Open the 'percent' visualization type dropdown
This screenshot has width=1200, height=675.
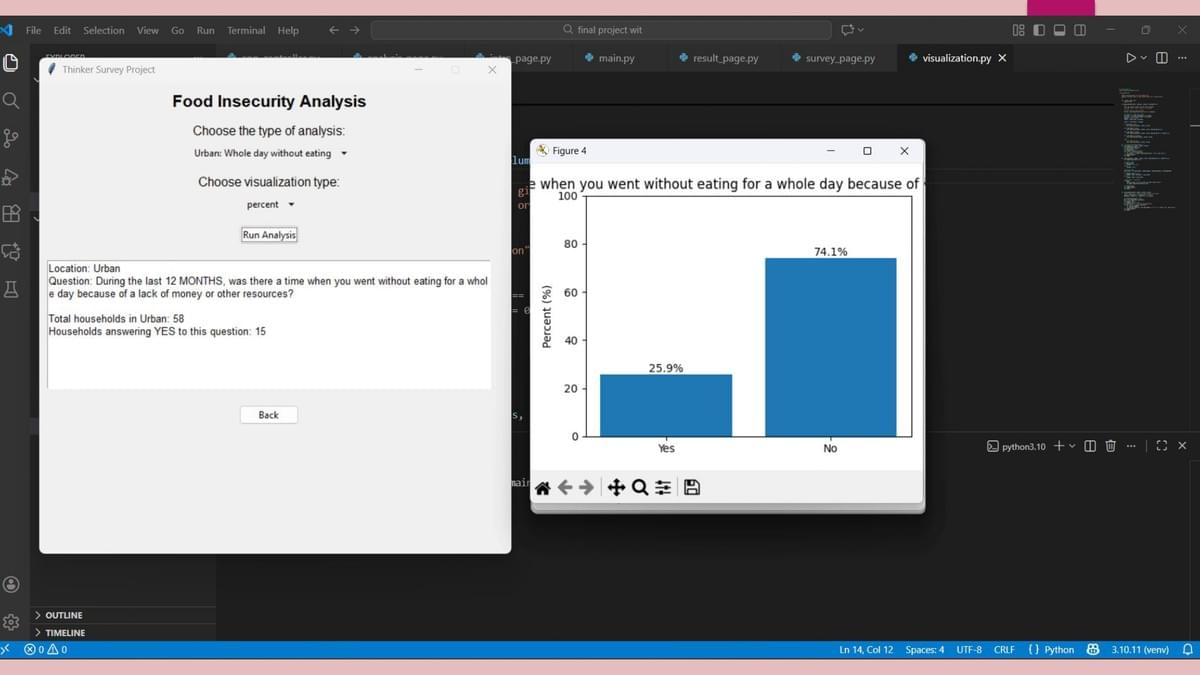(x=270, y=205)
